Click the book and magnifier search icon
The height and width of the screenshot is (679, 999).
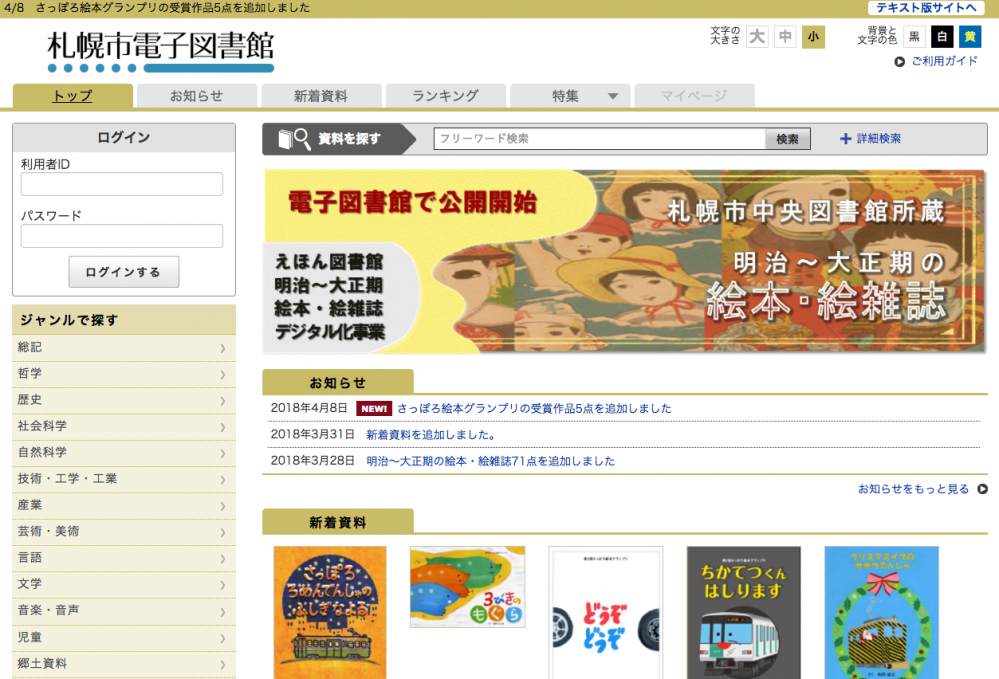coord(294,139)
